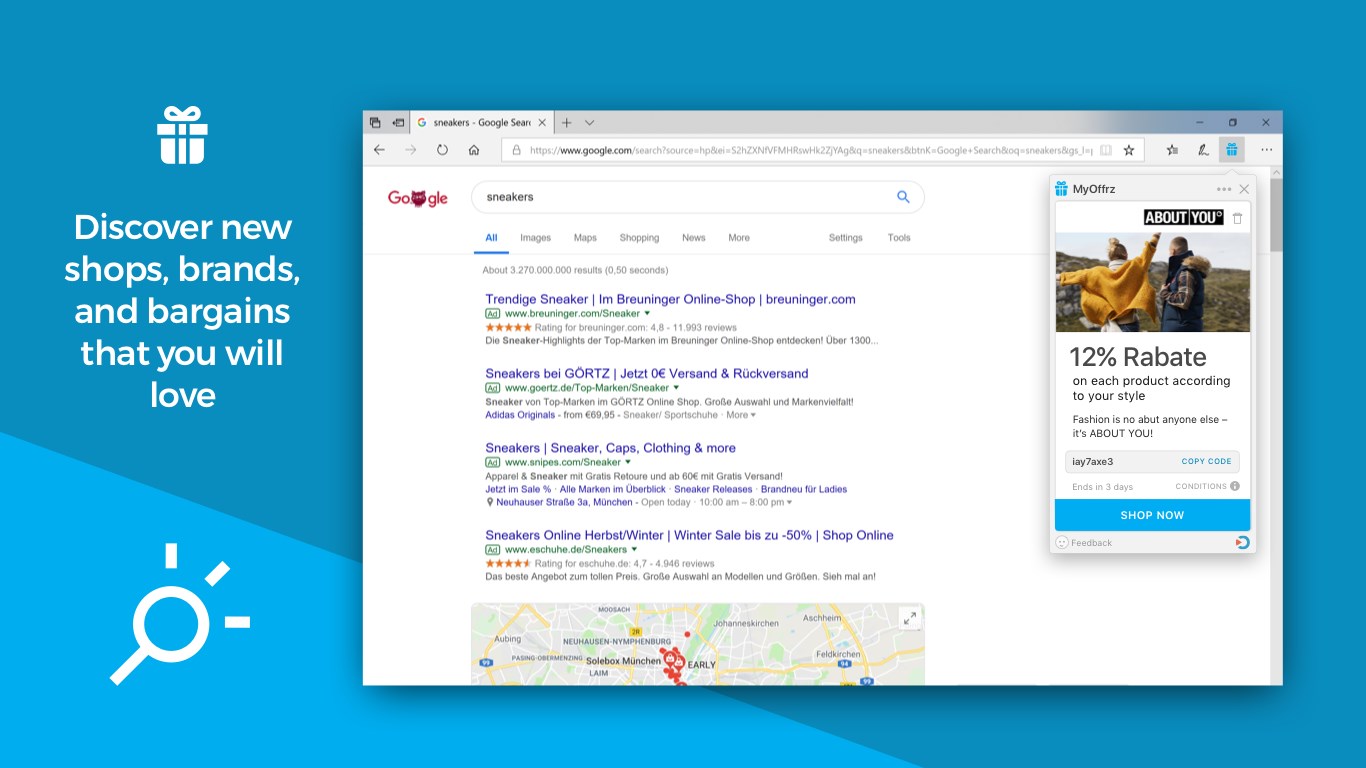Close the MyOffrz popup panel
Image resolution: width=1366 pixels, height=768 pixels.
pos(1244,189)
